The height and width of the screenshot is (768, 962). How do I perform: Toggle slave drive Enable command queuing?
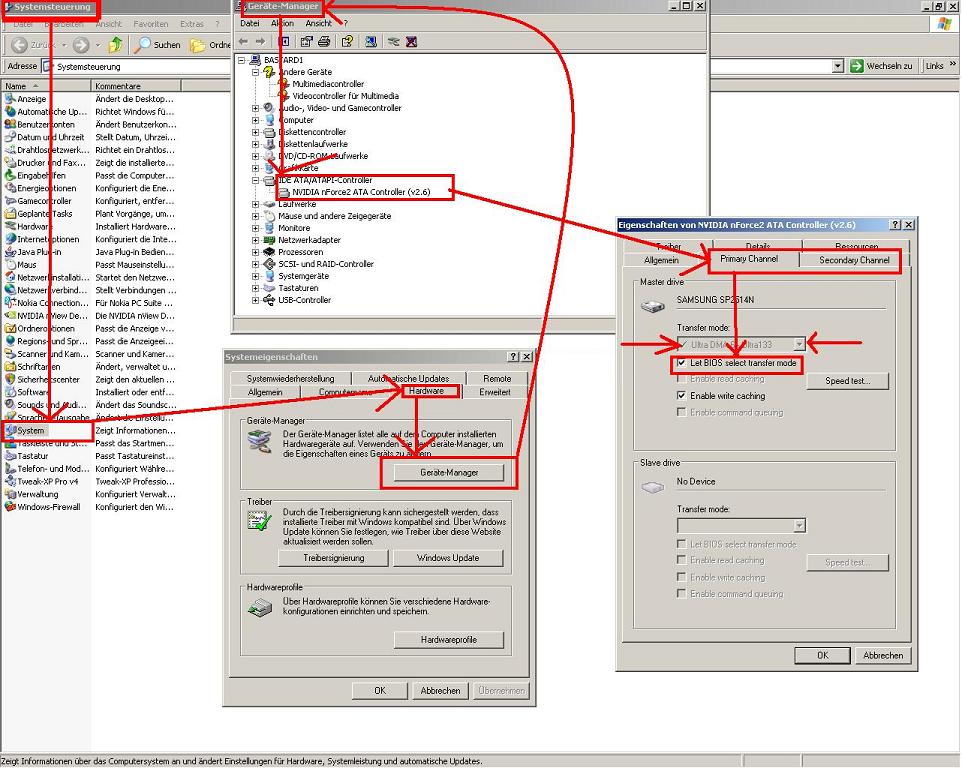[x=682, y=594]
